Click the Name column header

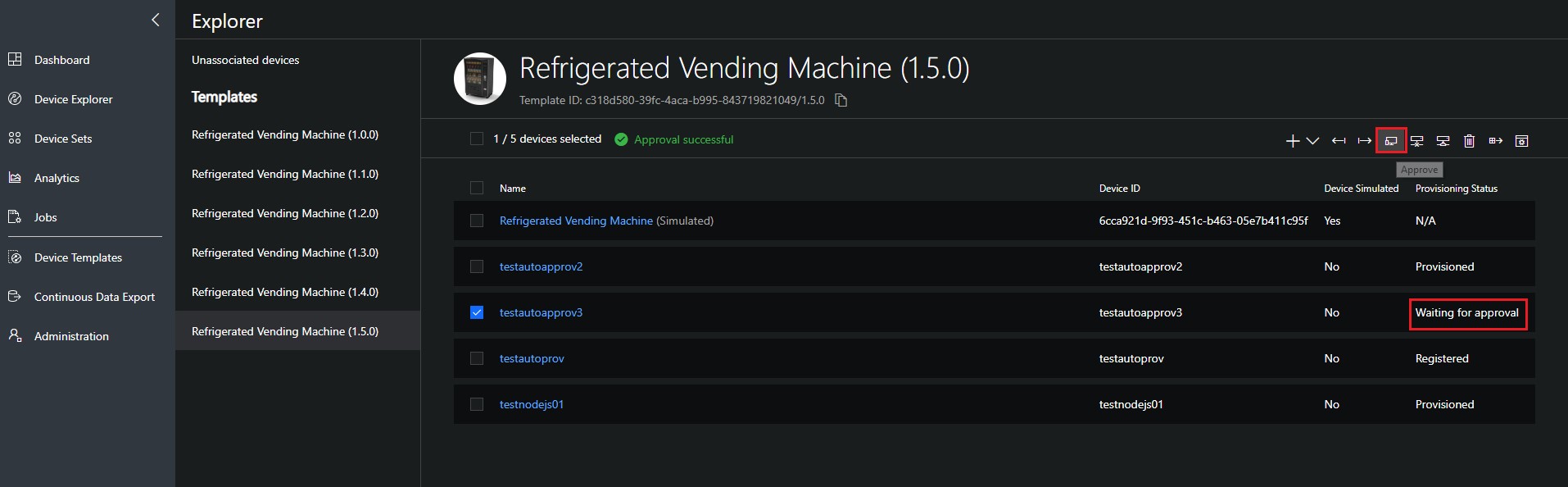[x=513, y=189]
